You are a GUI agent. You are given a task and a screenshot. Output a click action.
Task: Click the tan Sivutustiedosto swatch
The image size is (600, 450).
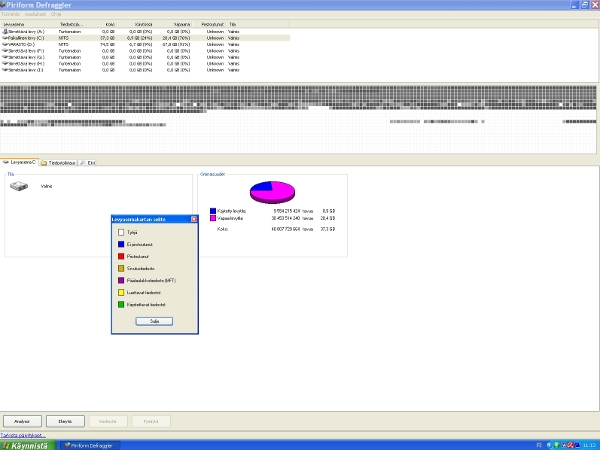pyautogui.click(x=121, y=268)
